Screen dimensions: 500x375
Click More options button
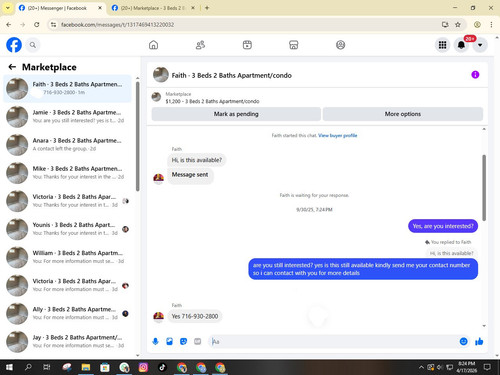(x=403, y=114)
